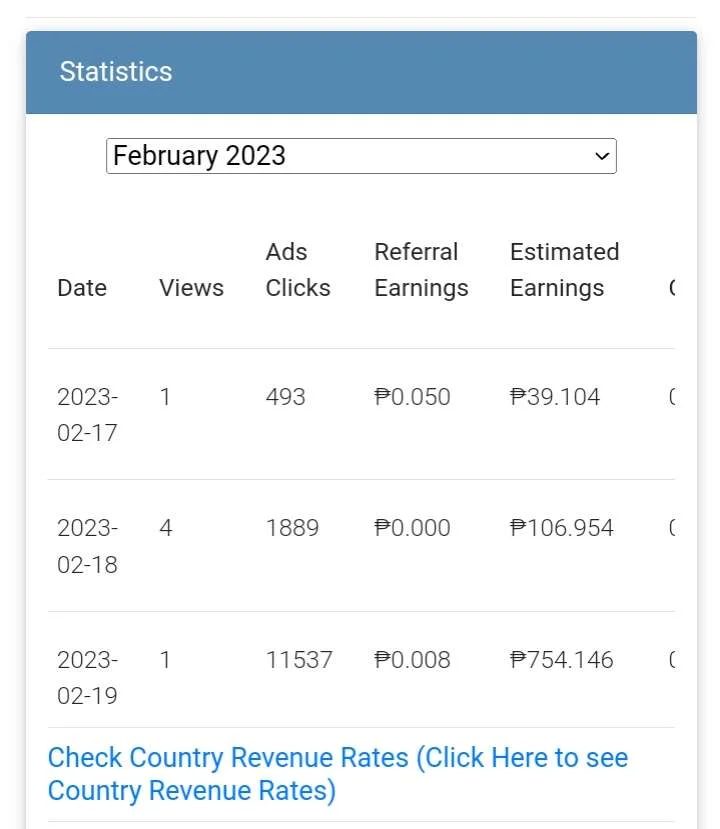Viewport: 720px width, 829px height.
Task: Select the date cell 2023-02-18
Action: click(x=87, y=546)
